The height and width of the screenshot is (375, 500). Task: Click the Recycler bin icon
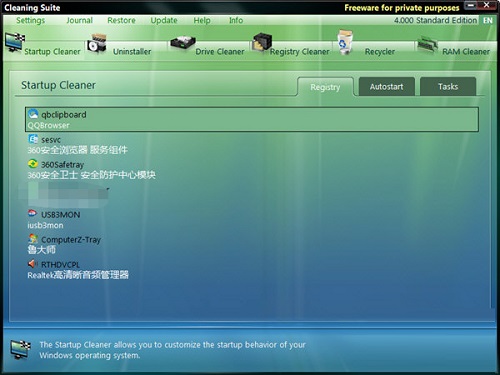point(345,42)
